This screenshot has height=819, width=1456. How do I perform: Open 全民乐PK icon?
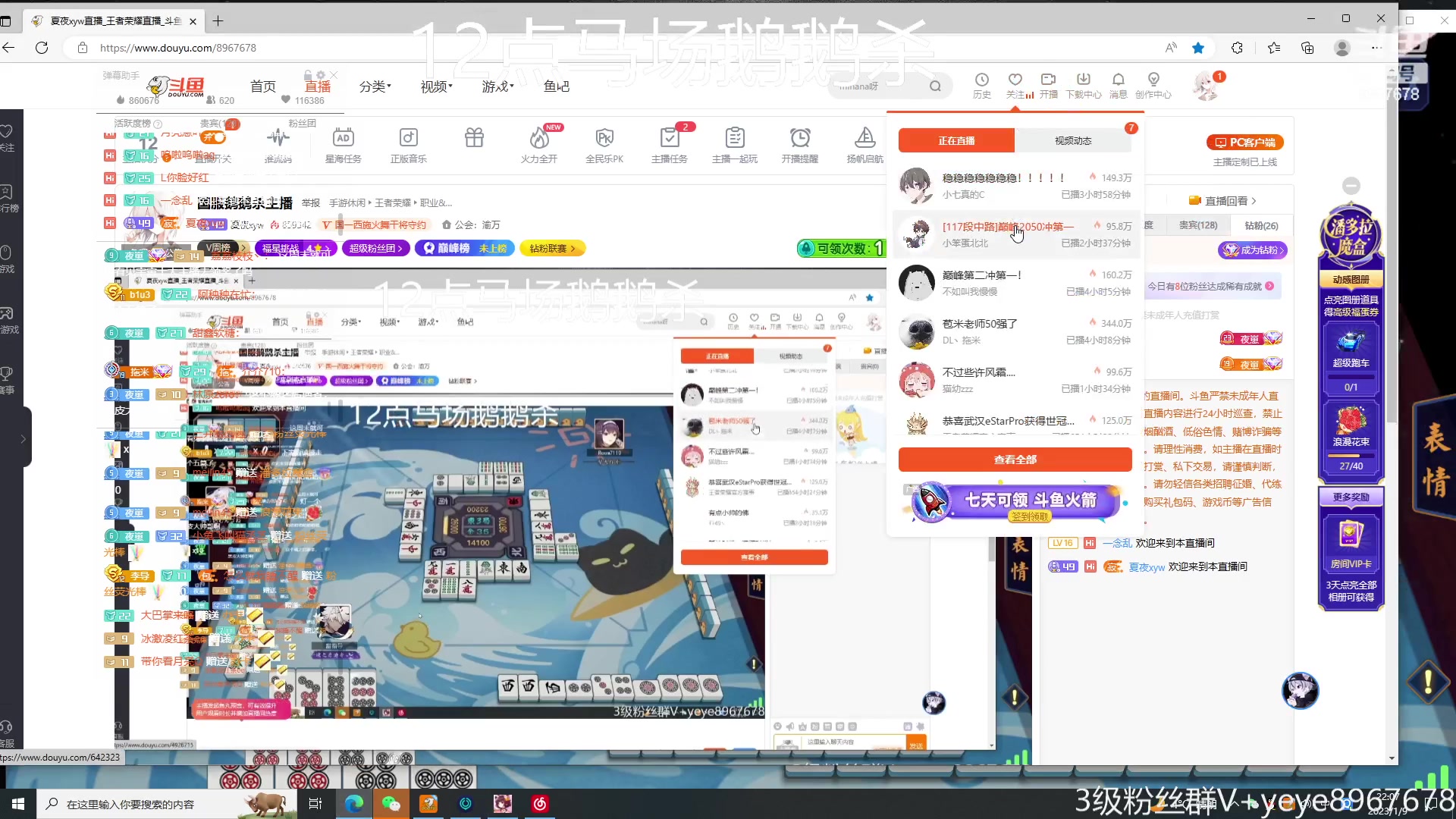click(x=604, y=144)
